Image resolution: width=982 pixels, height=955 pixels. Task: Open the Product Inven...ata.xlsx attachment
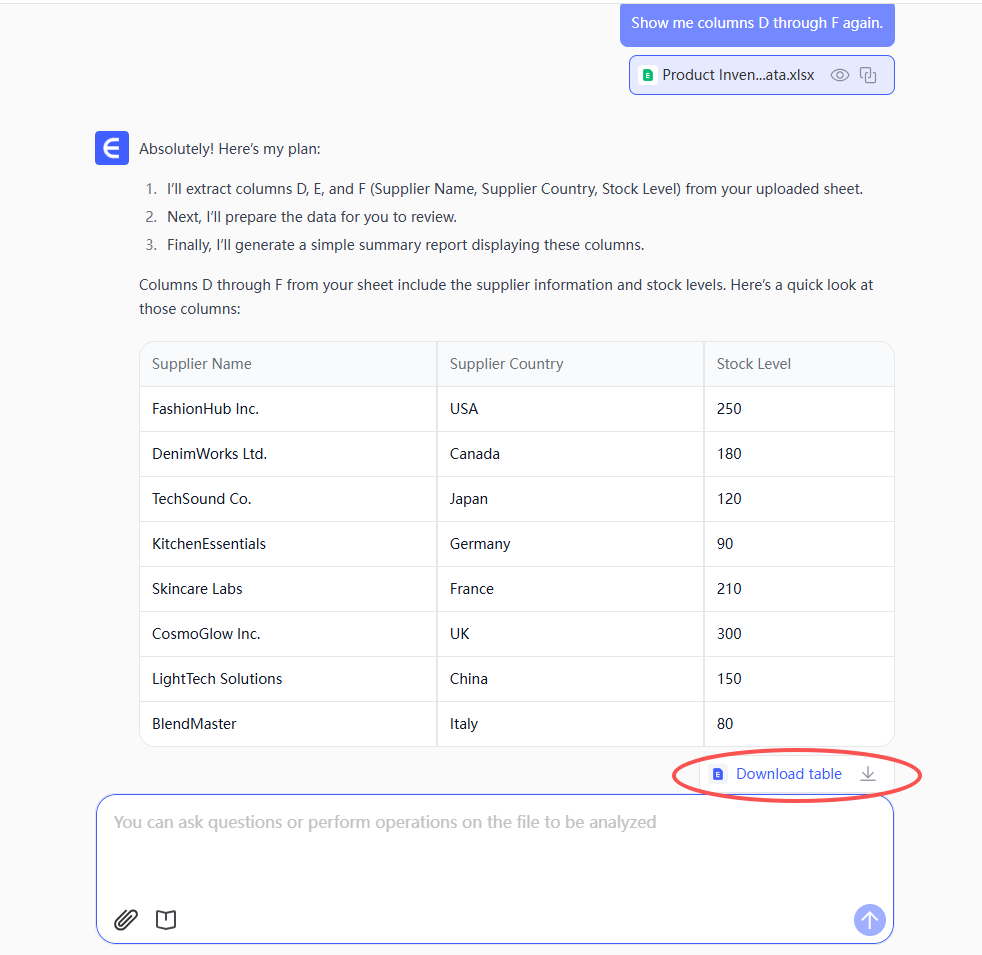738,75
